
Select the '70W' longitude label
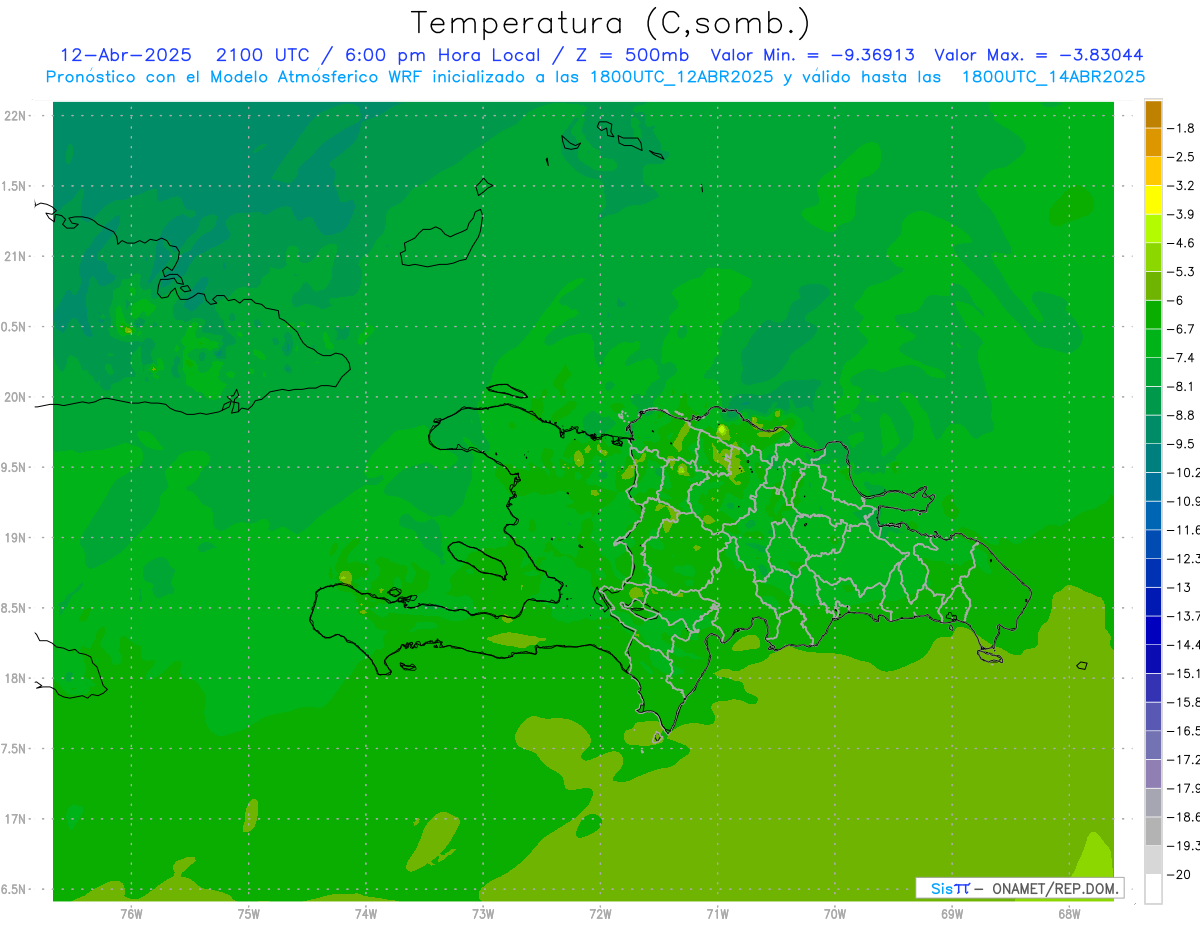[835, 913]
